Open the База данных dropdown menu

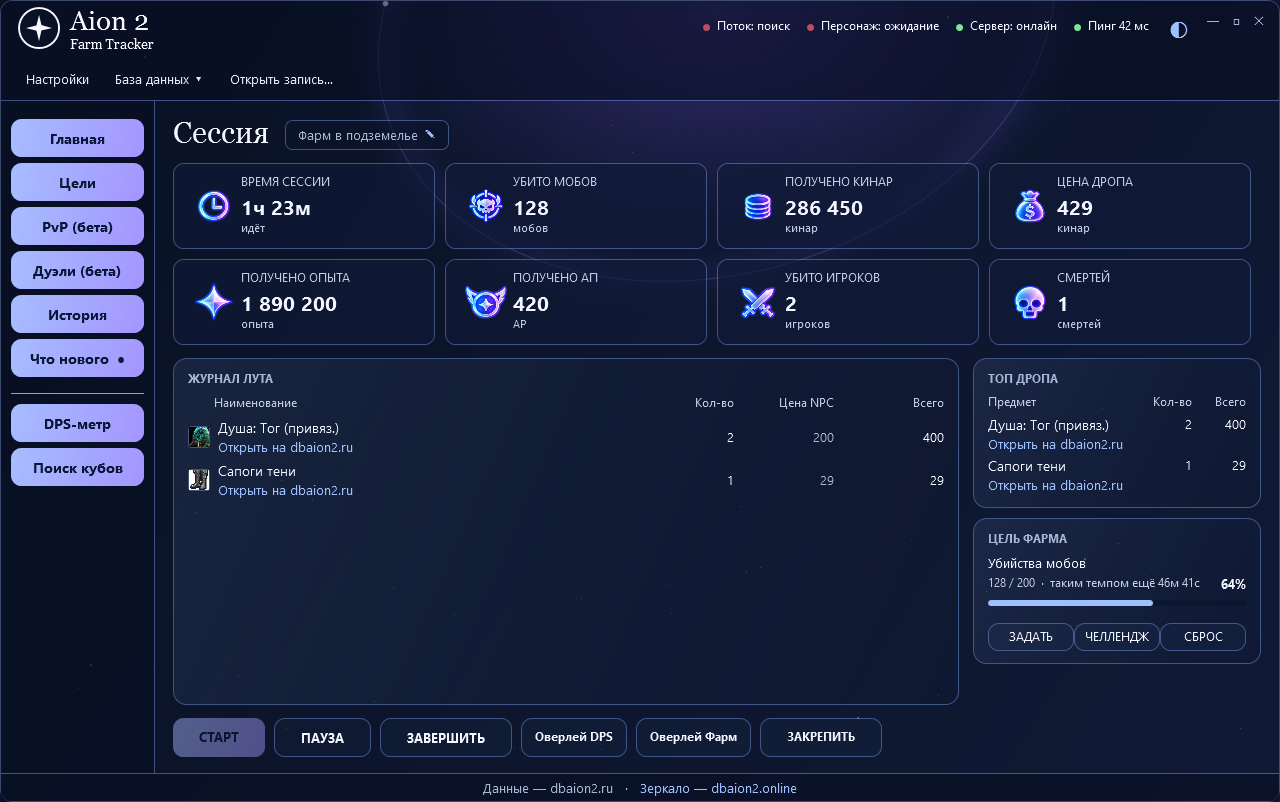point(159,79)
